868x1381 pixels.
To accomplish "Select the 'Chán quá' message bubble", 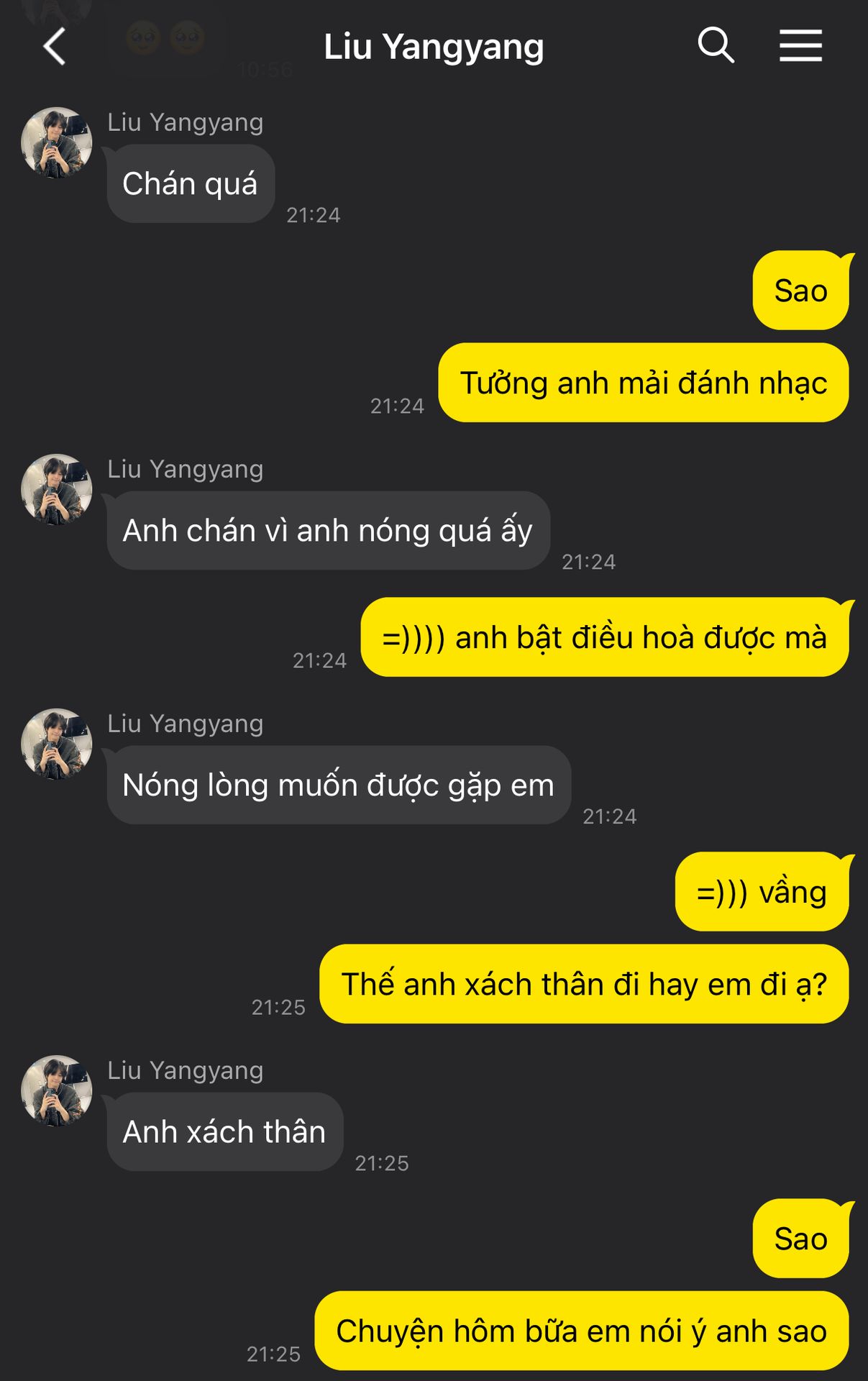I will (x=191, y=183).
